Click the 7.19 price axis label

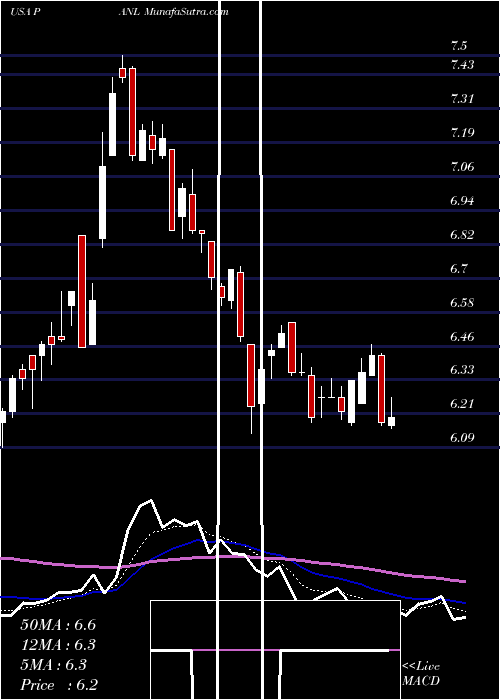[462, 133]
